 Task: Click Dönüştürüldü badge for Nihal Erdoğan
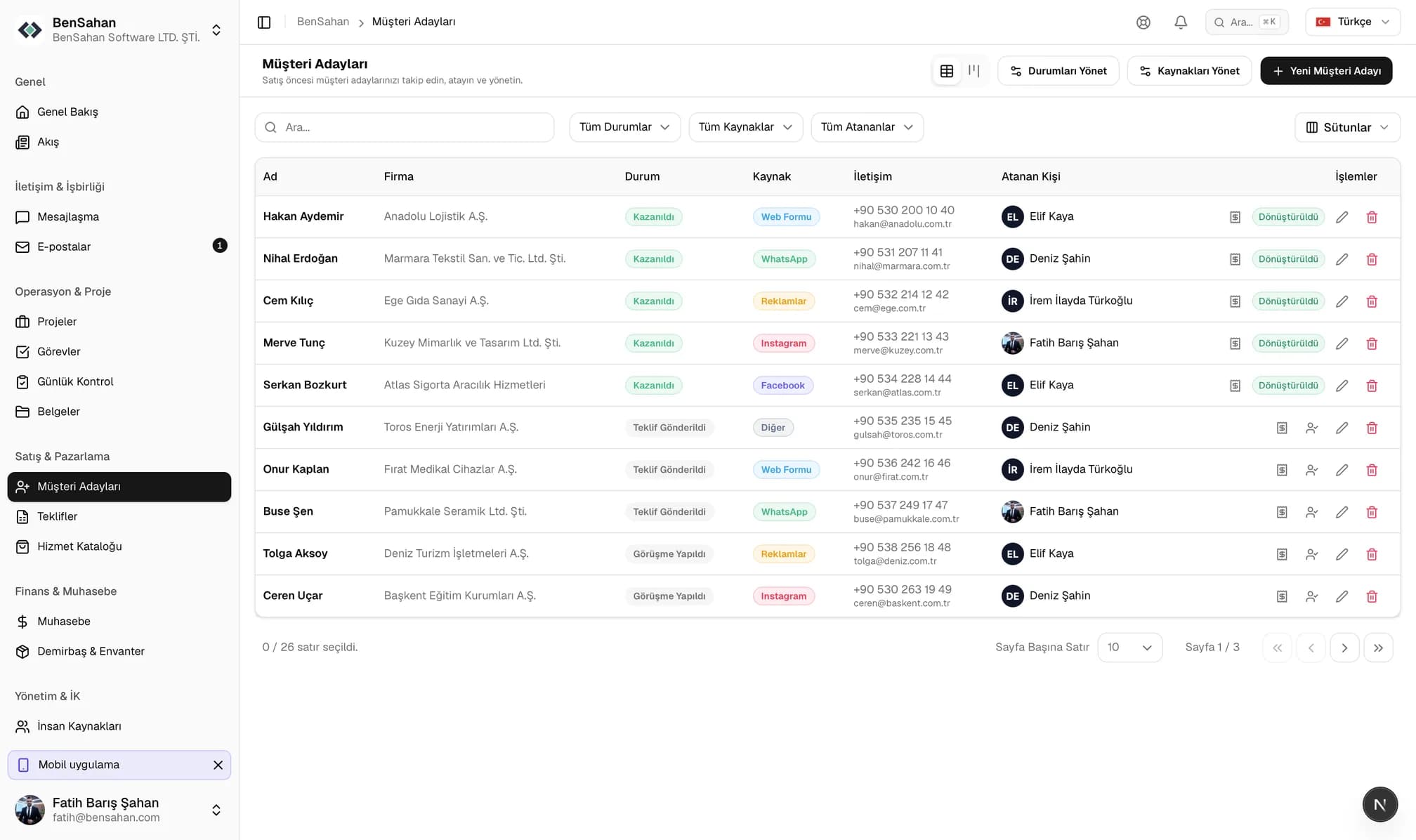[1288, 259]
